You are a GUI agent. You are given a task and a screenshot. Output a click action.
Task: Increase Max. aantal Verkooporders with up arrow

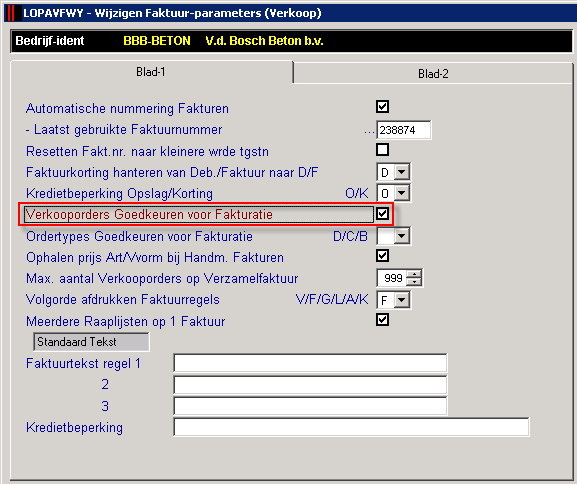coord(414,274)
